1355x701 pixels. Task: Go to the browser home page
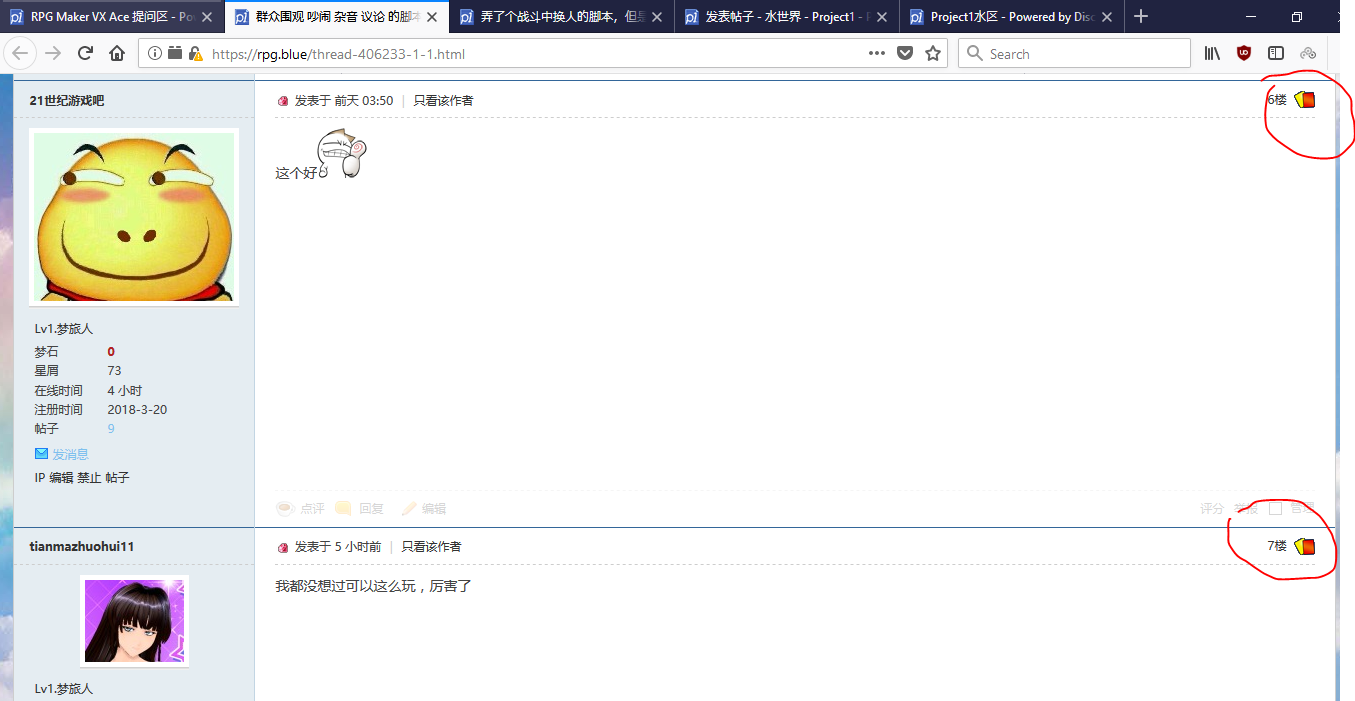[x=117, y=54]
